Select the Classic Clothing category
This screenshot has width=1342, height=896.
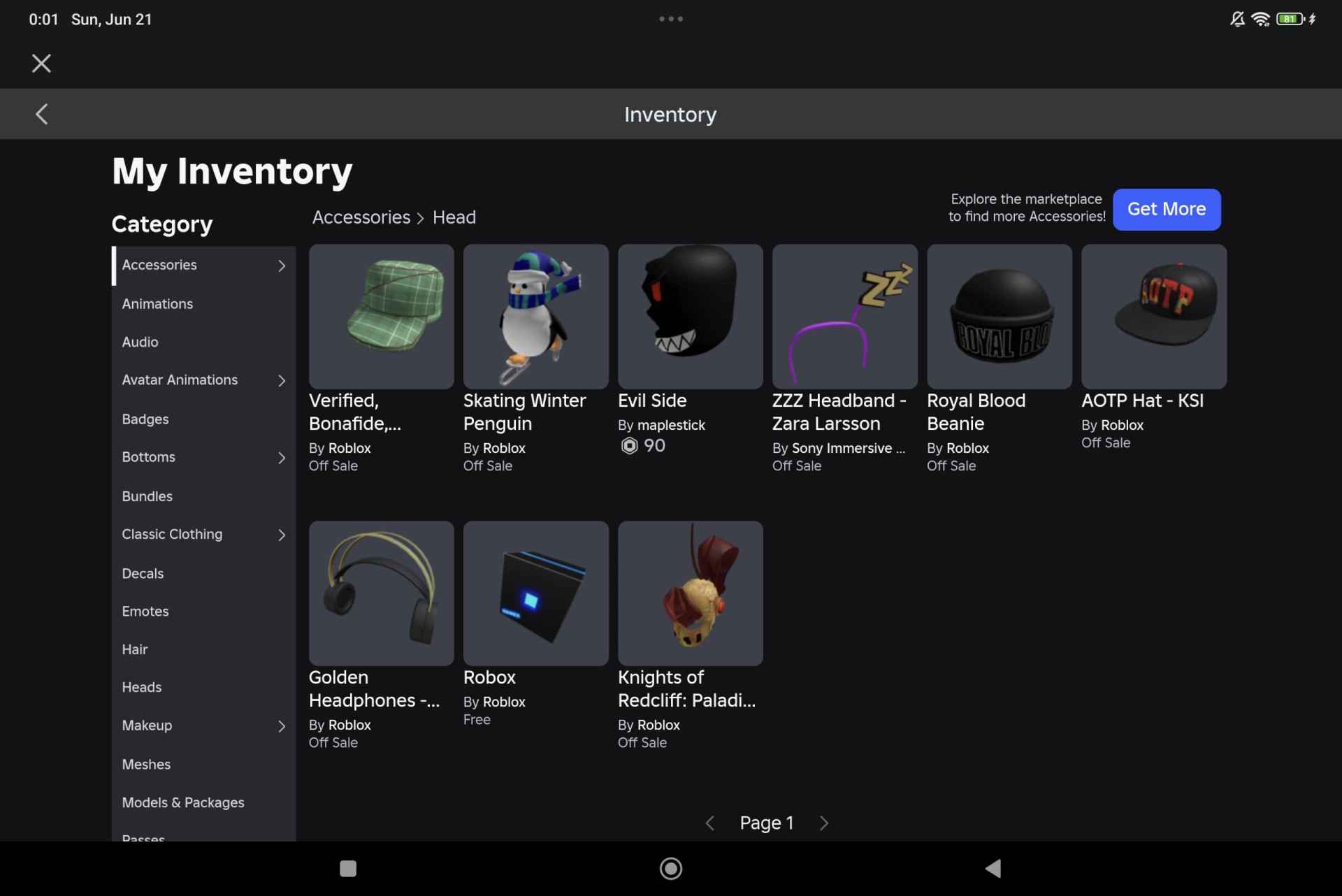tap(203, 534)
